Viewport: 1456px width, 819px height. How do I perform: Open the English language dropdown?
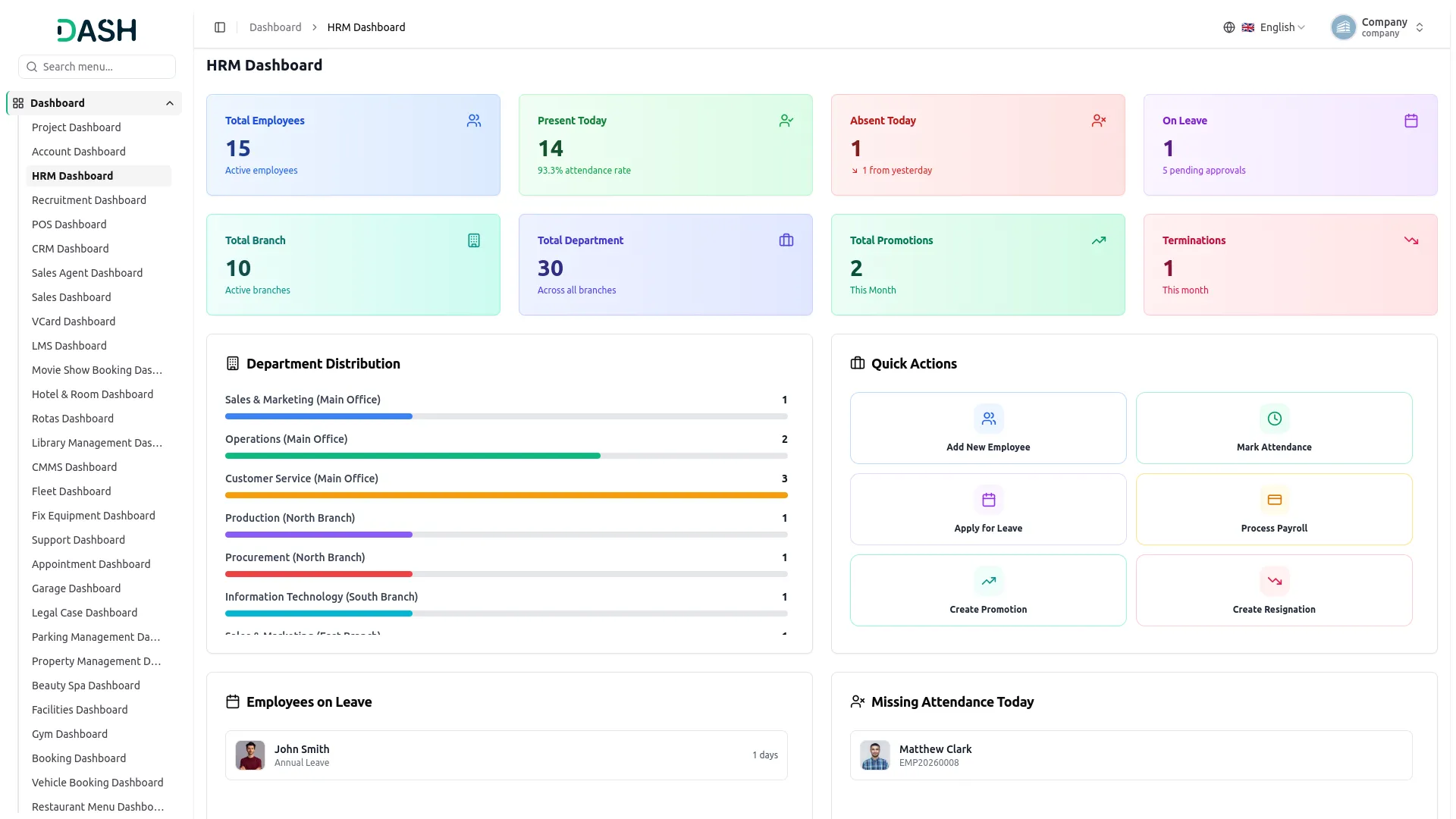(x=1273, y=27)
